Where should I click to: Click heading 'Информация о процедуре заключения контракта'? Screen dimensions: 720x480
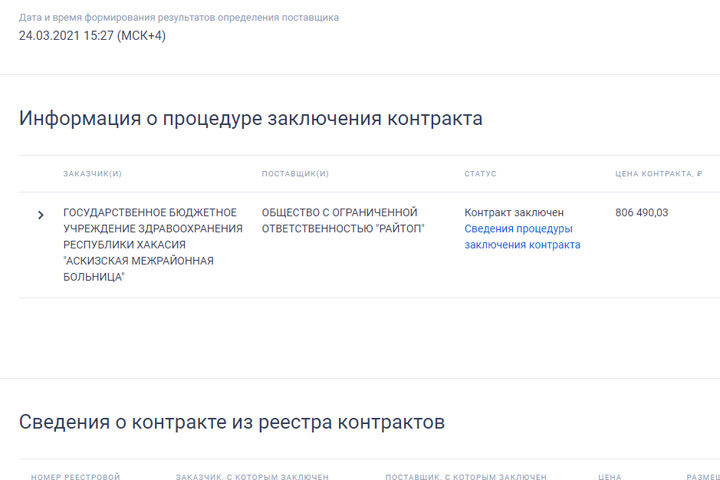(x=251, y=119)
